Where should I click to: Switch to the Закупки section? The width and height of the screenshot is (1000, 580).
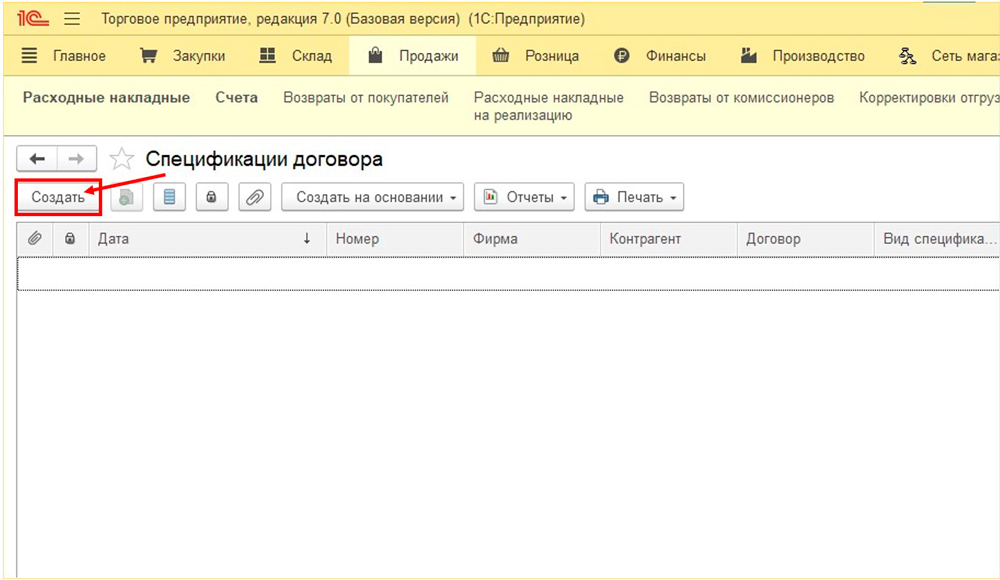(182, 56)
